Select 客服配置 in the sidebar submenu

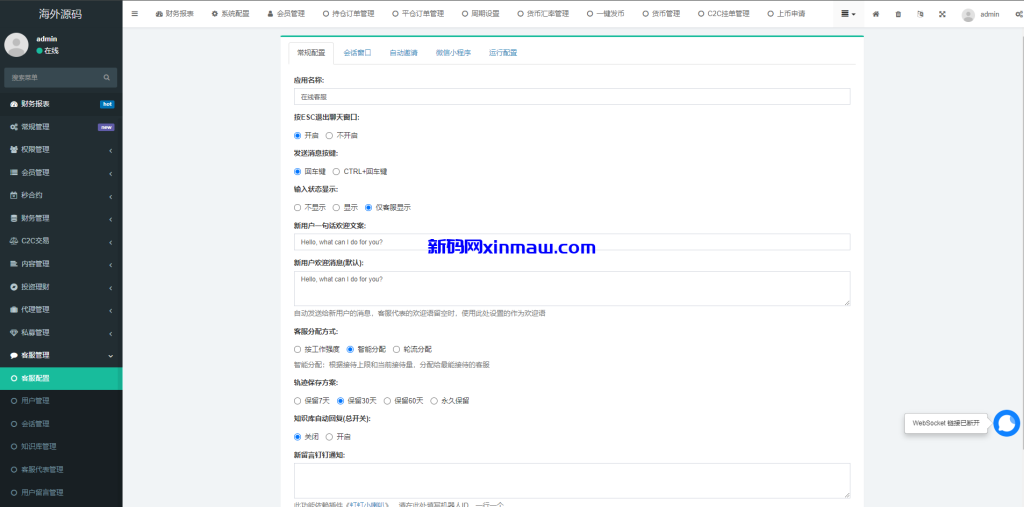pos(61,378)
